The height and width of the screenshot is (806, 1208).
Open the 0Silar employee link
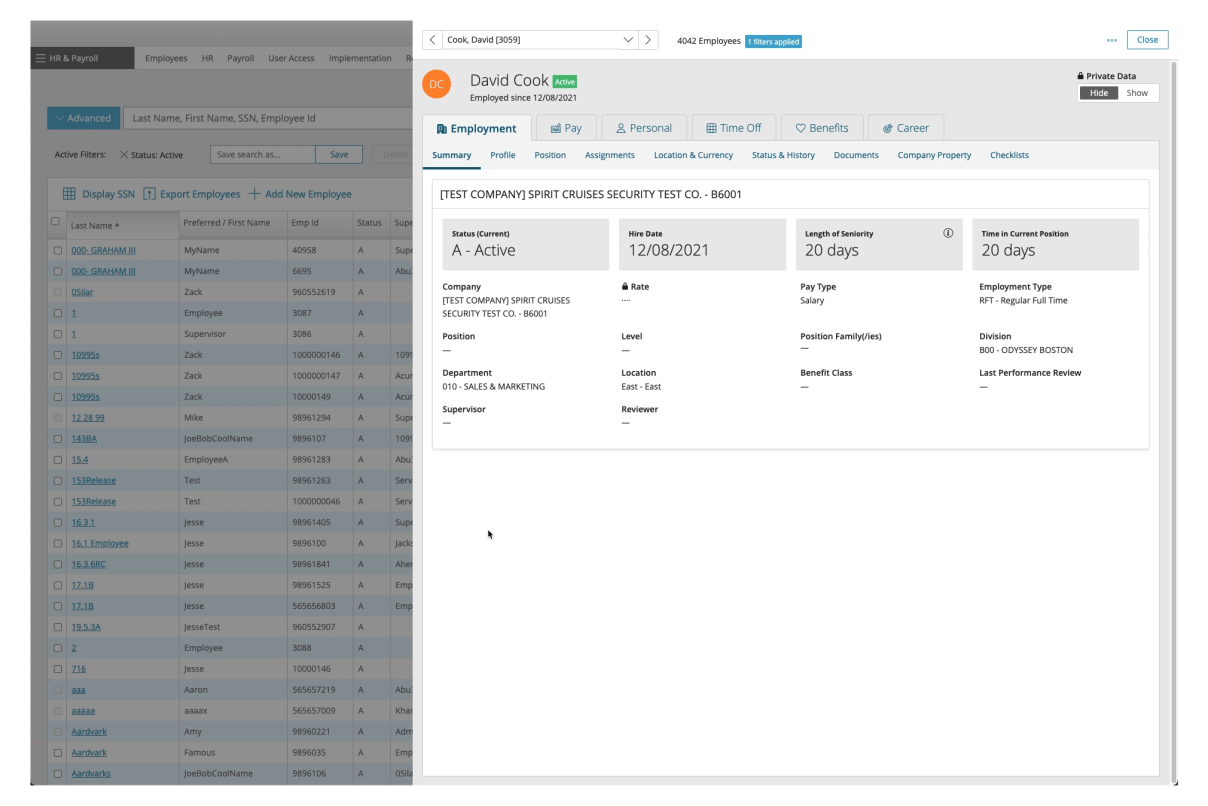click(x=82, y=292)
